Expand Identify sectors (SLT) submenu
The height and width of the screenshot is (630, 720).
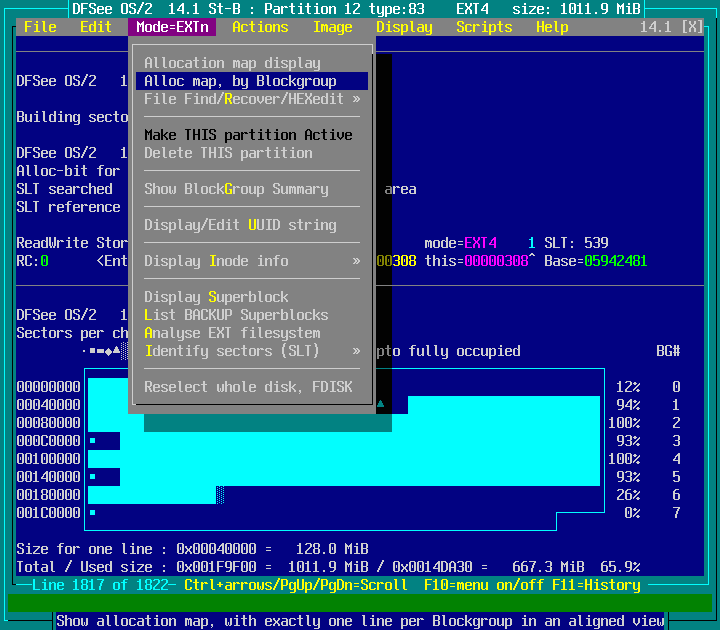[251, 351]
